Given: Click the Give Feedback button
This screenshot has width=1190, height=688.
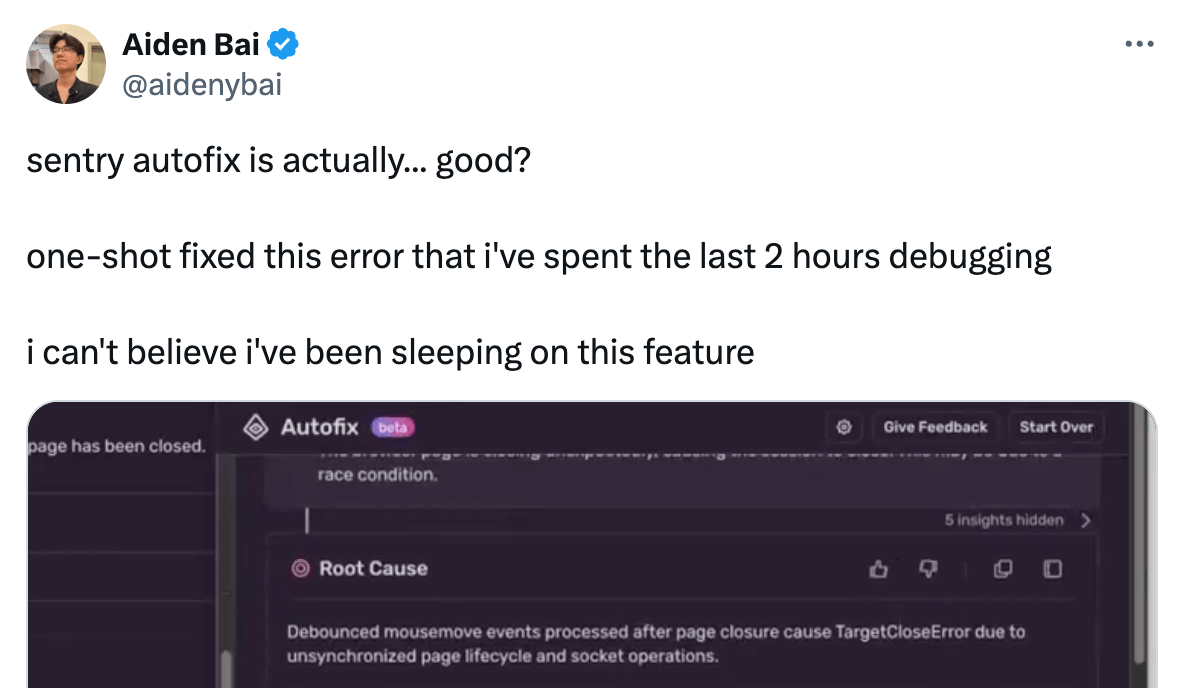Looking at the screenshot, I should point(934,426).
